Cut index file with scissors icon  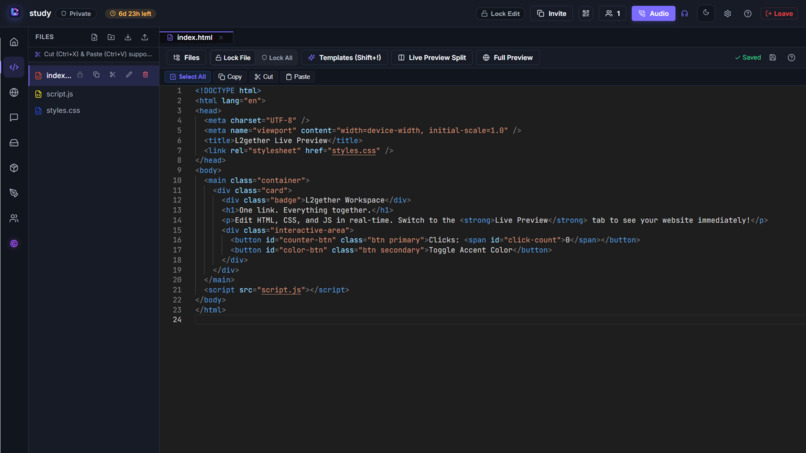click(113, 75)
